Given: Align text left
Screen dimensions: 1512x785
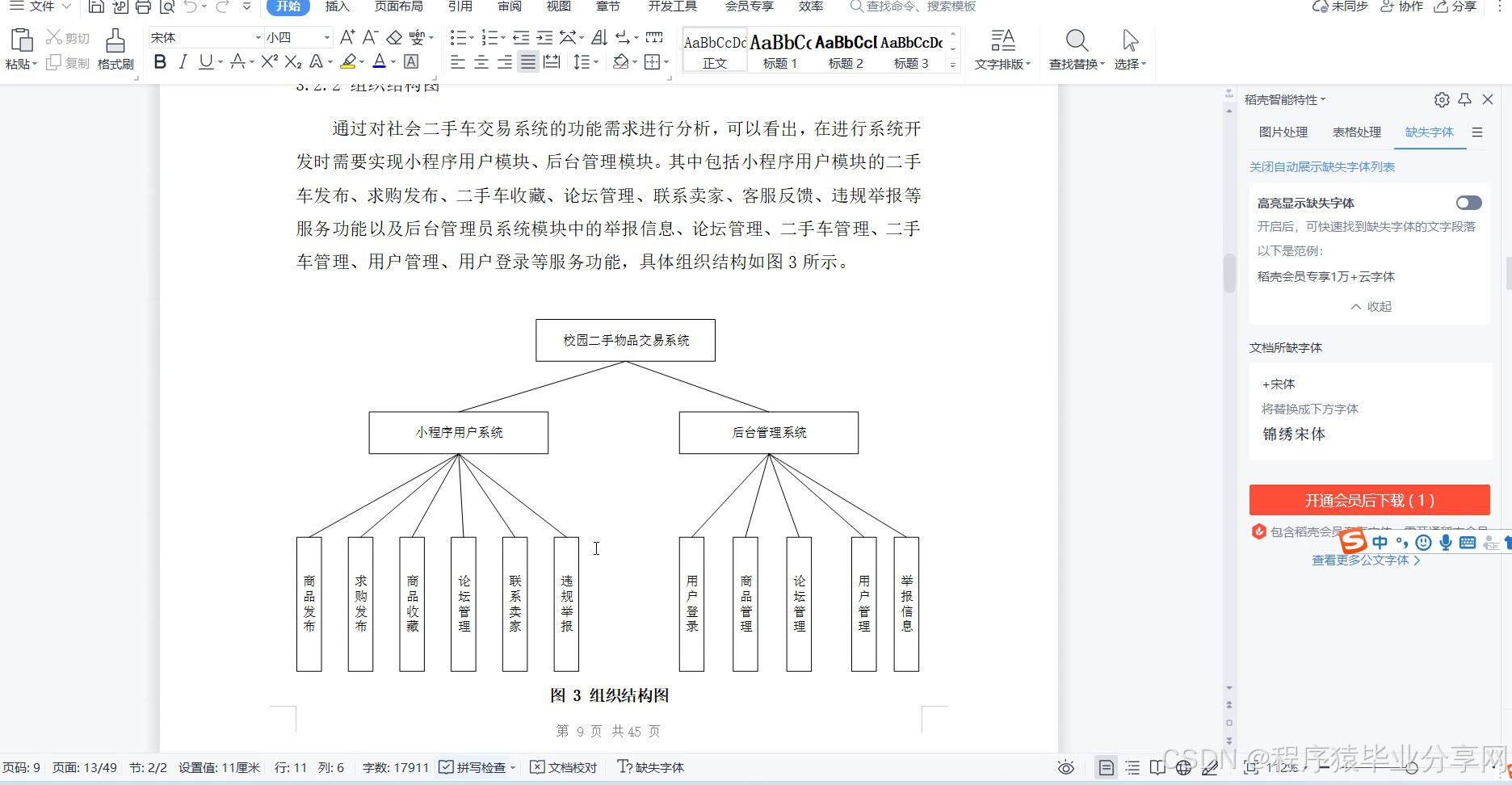Looking at the screenshot, I should coord(457,61).
